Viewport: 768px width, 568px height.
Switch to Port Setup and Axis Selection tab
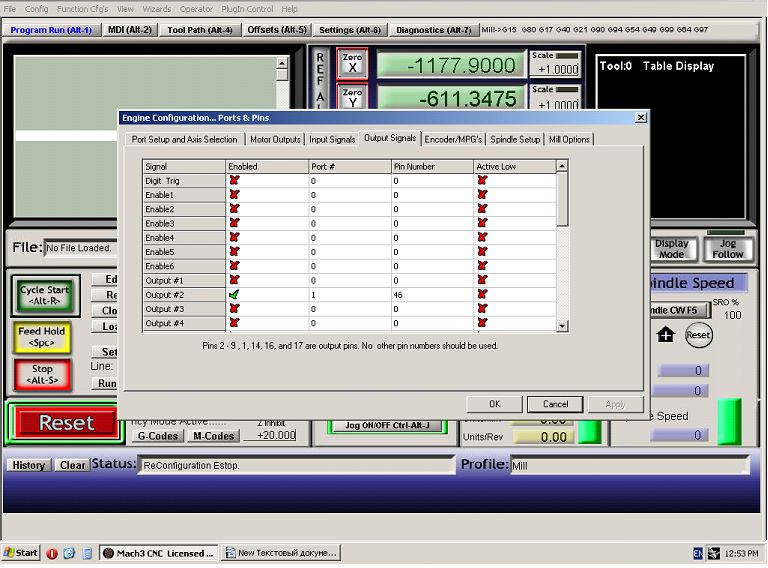pyautogui.click(x=184, y=140)
